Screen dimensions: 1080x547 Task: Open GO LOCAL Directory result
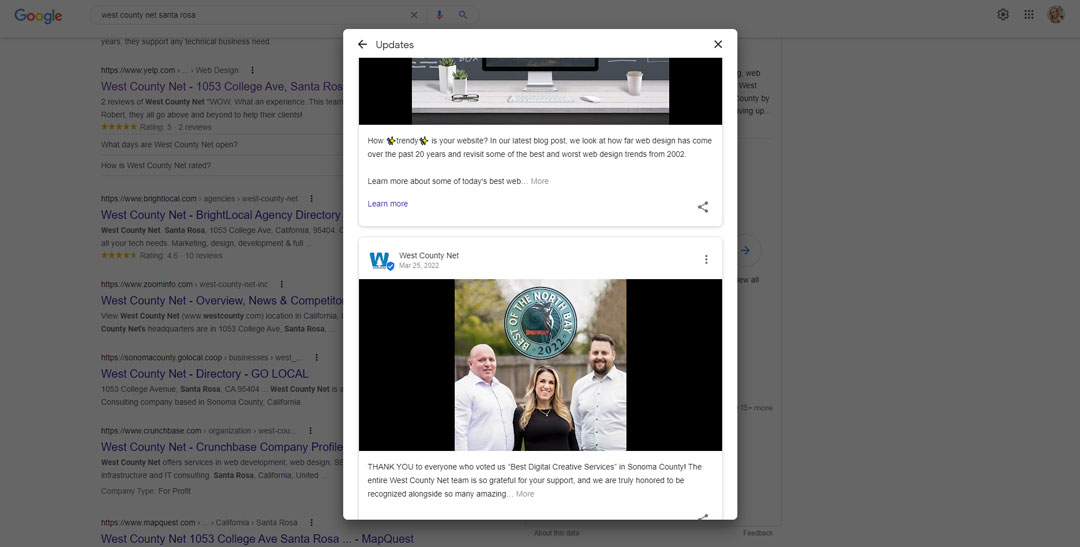pyautogui.click(x=205, y=373)
